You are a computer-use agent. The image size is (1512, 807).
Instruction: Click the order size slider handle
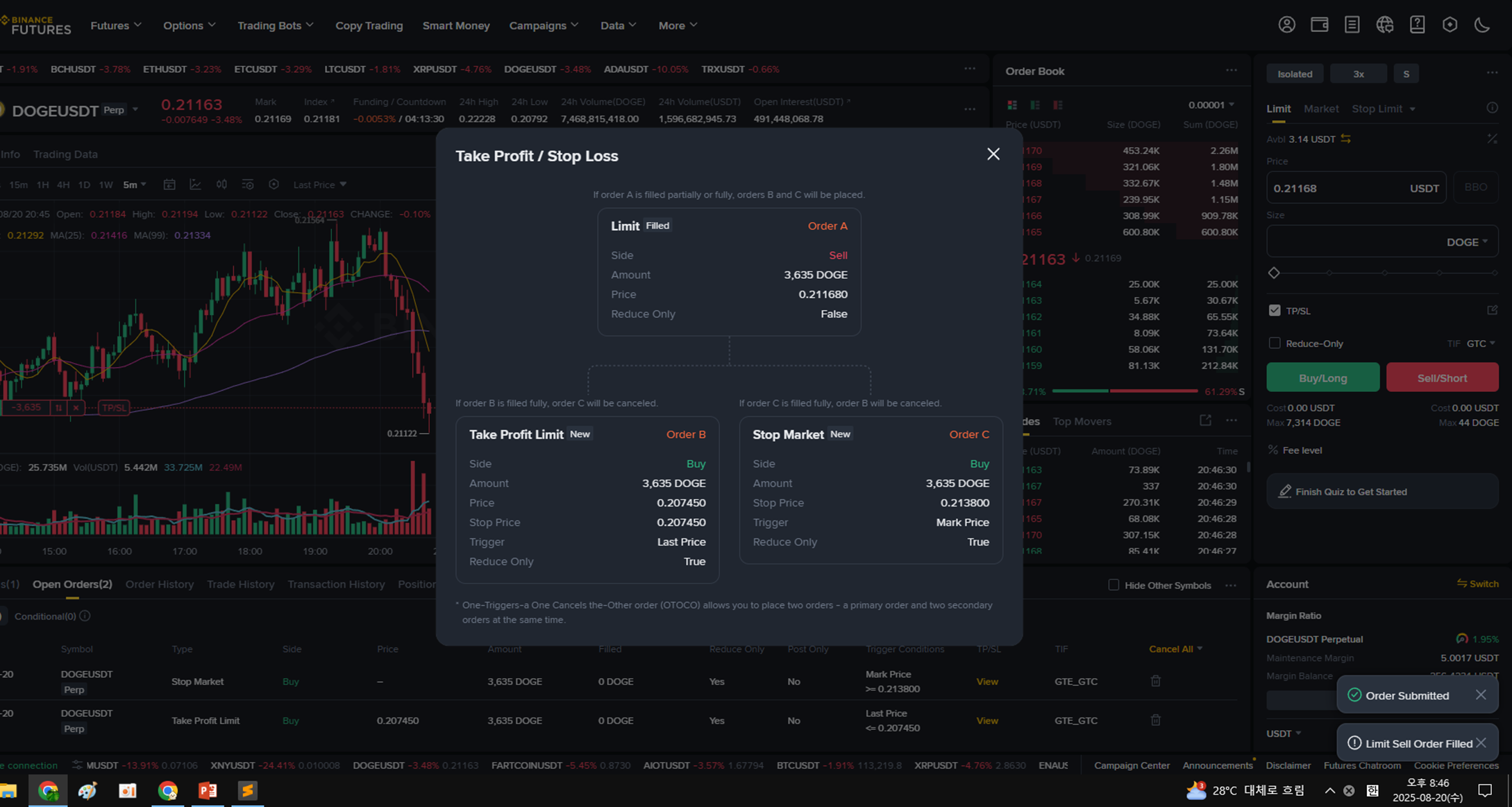coord(1274,273)
